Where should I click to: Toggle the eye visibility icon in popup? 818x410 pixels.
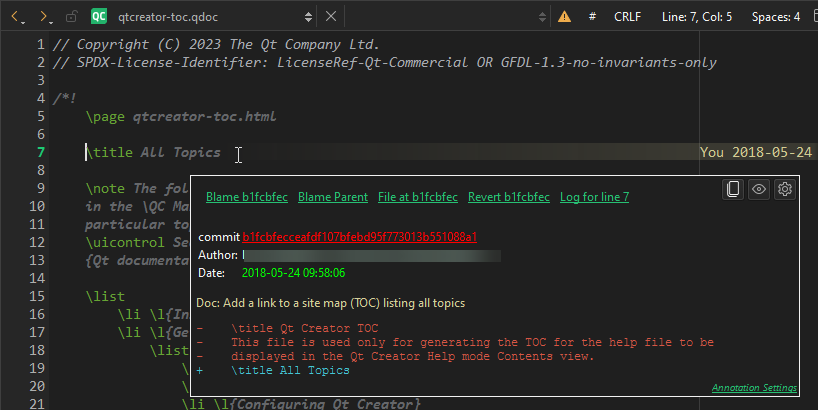point(759,190)
